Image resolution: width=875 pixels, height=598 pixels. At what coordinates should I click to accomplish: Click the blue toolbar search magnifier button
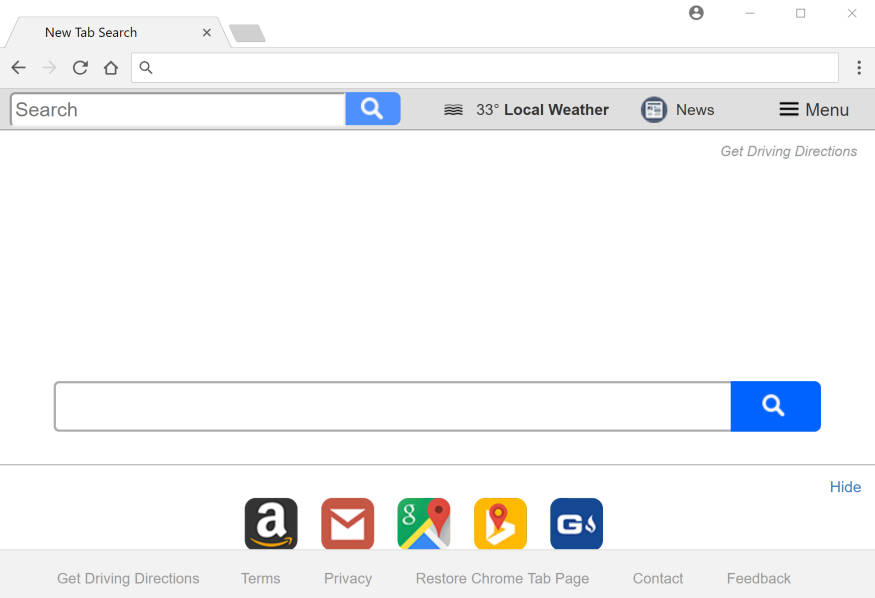pyautogui.click(x=373, y=109)
